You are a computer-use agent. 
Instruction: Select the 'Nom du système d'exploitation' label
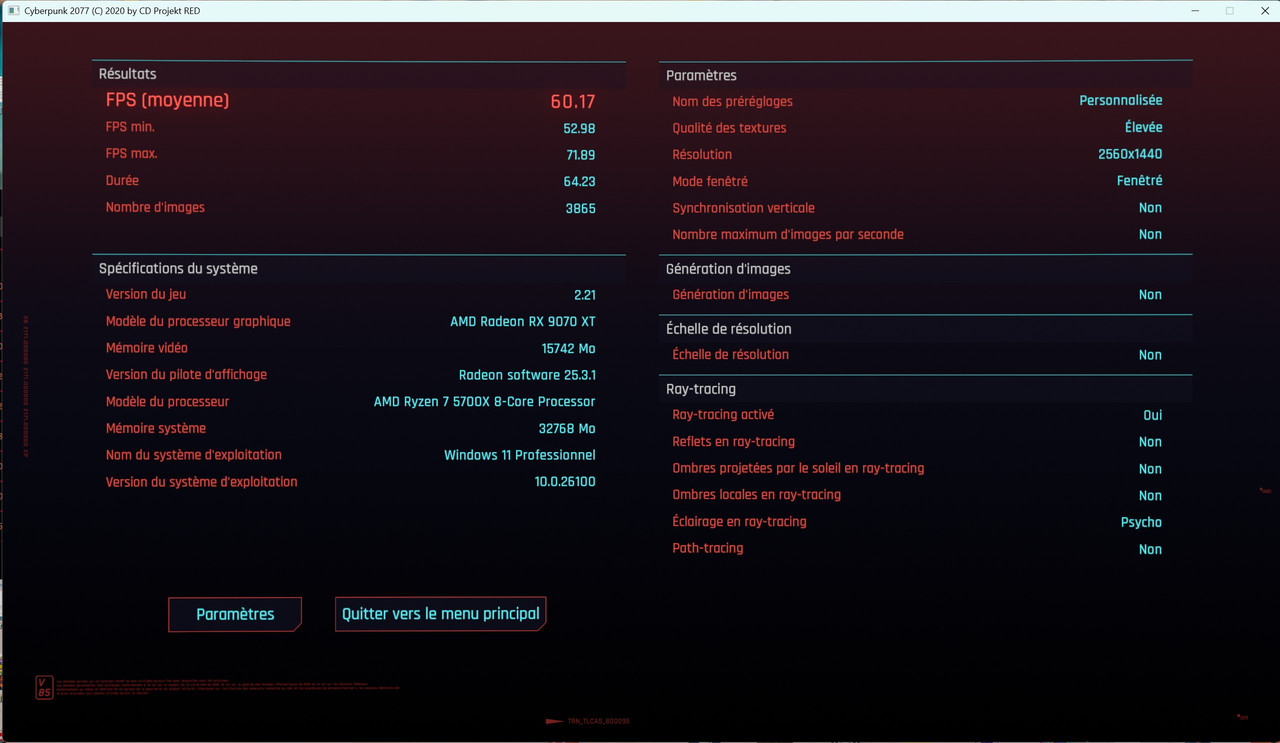click(x=194, y=455)
